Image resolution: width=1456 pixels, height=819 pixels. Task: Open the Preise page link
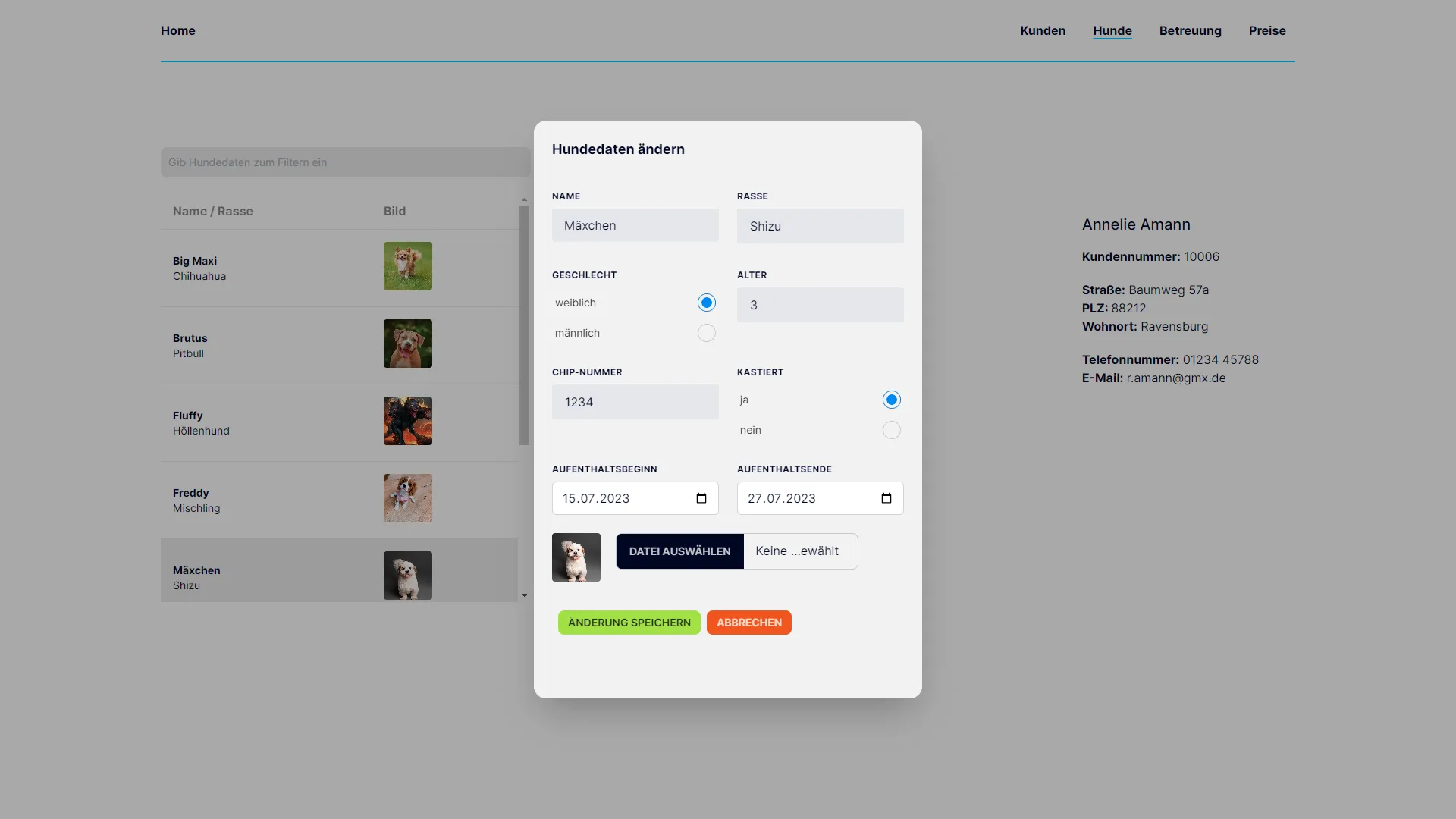click(1266, 30)
